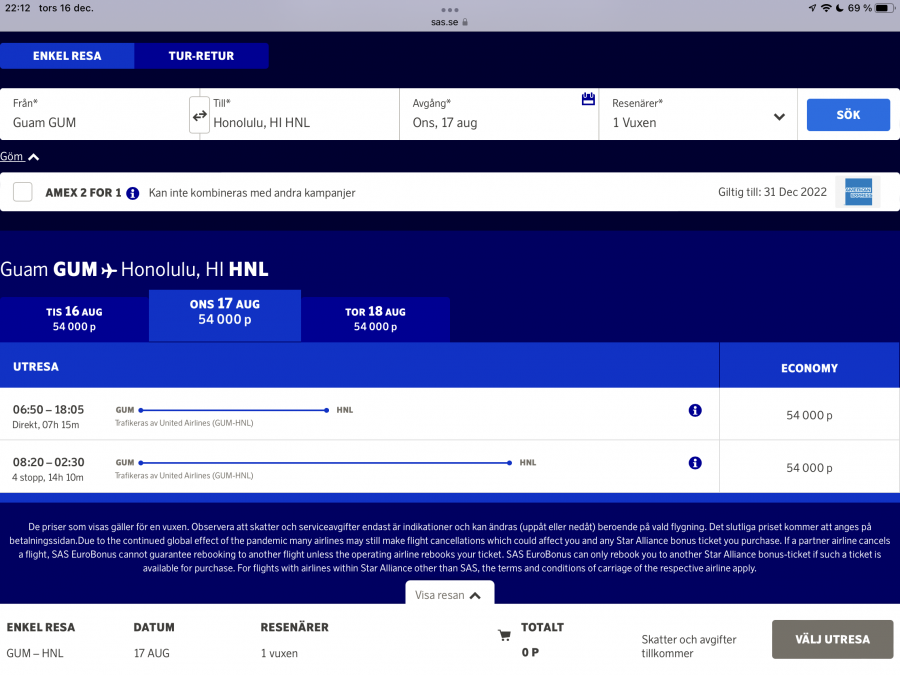Swap origin and destination airports
Screen dimensions: 900x675
200,115
